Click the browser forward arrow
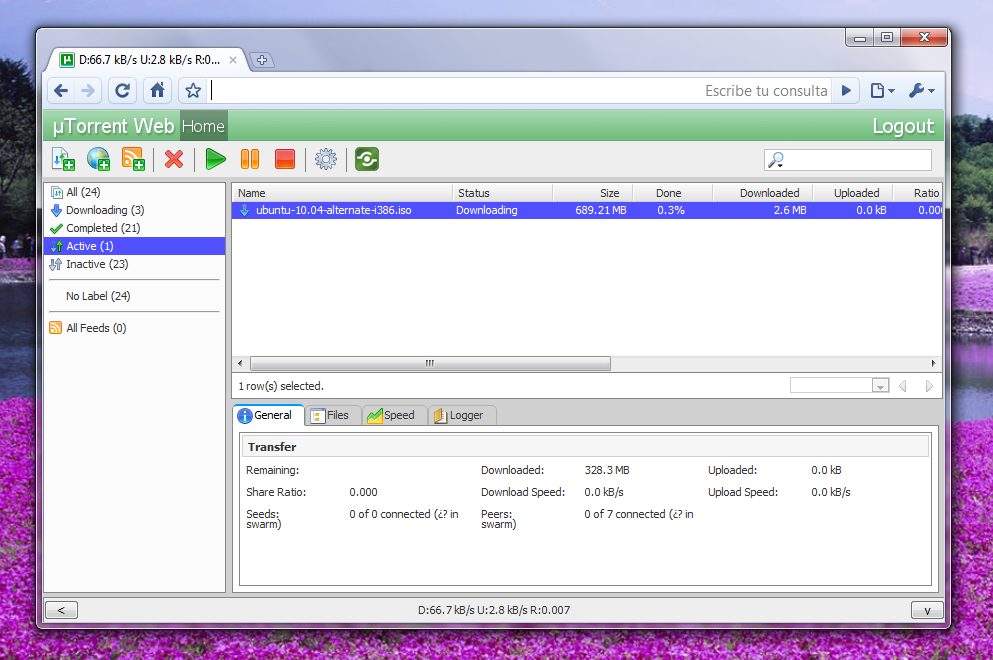The width and height of the screenshot is (993, 660). click(x=88, y=91)
